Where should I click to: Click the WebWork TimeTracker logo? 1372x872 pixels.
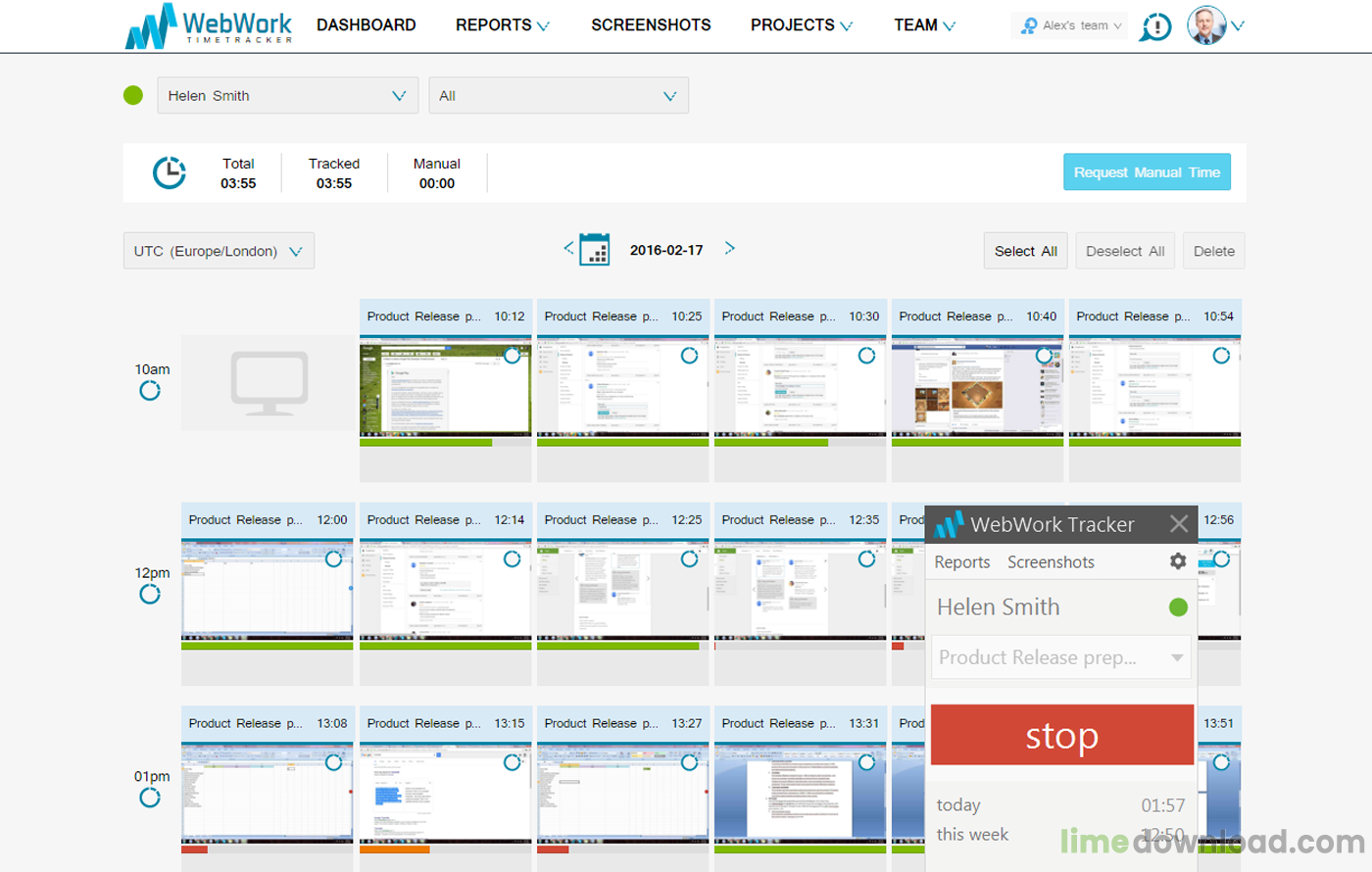(x=206, y=26)
